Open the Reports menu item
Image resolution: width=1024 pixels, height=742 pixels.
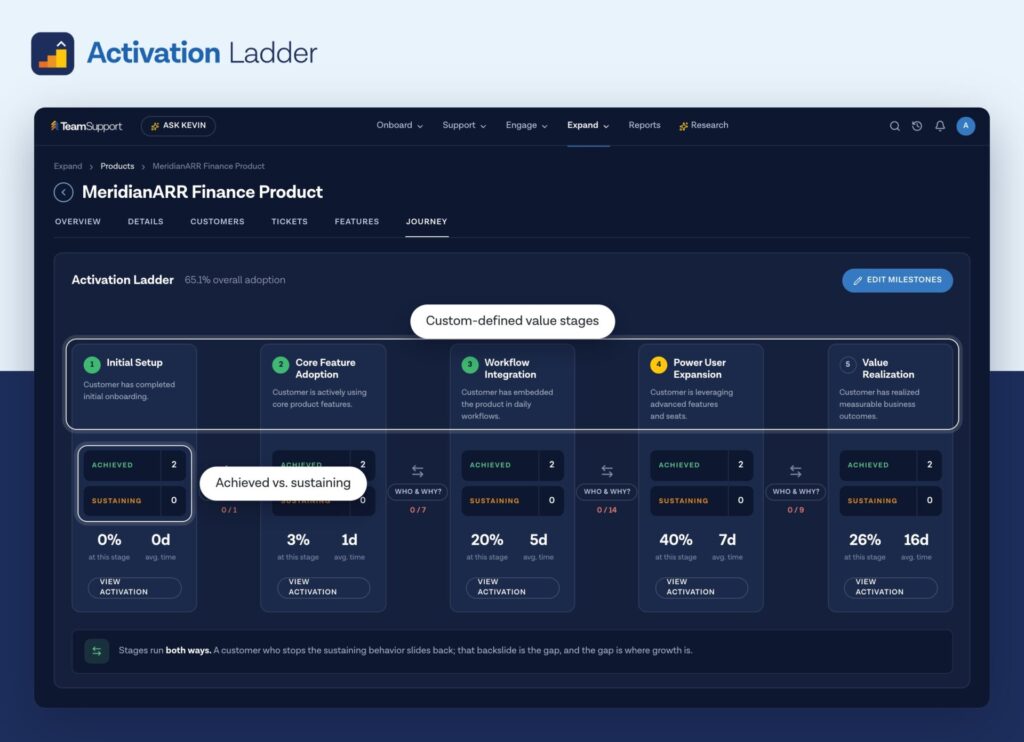point(644,125)
